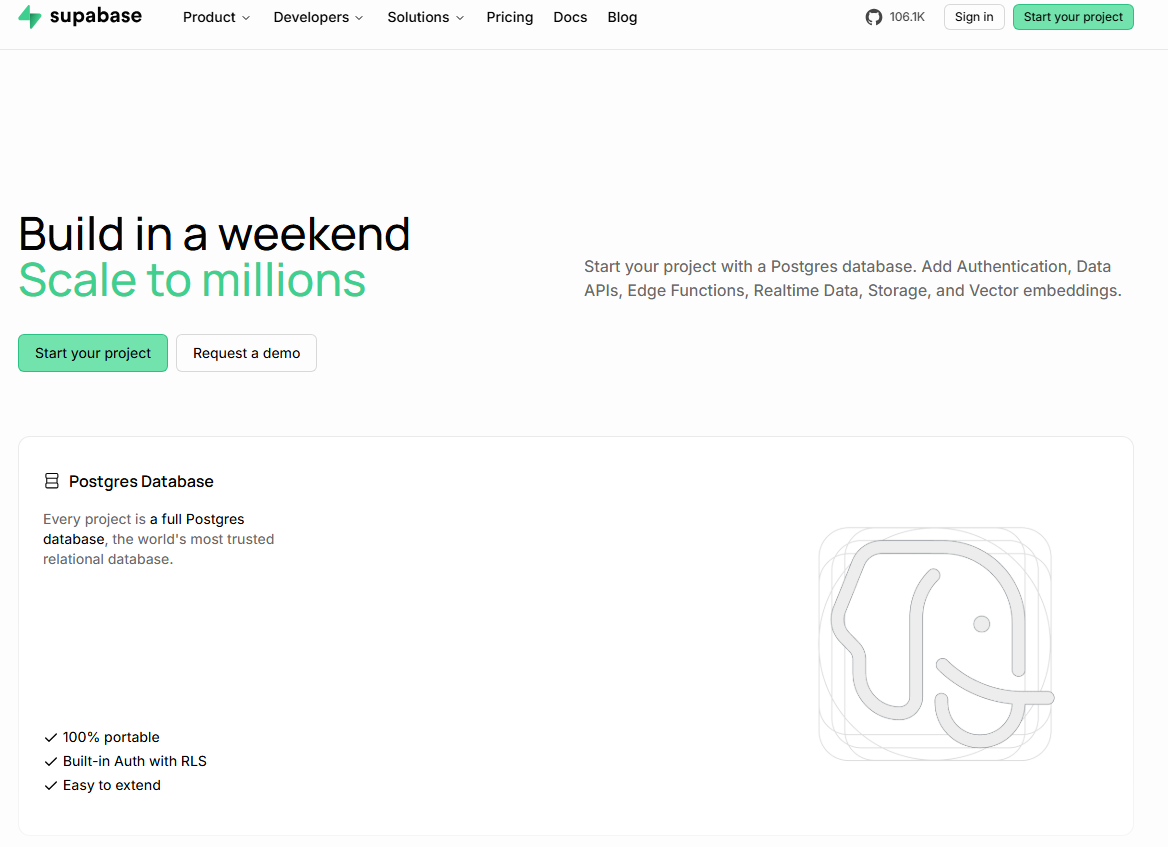The width and height of the screenshot is (1168, 847).
Task: Click the Postgres Database stack icon
Action: tap(51, 481)
